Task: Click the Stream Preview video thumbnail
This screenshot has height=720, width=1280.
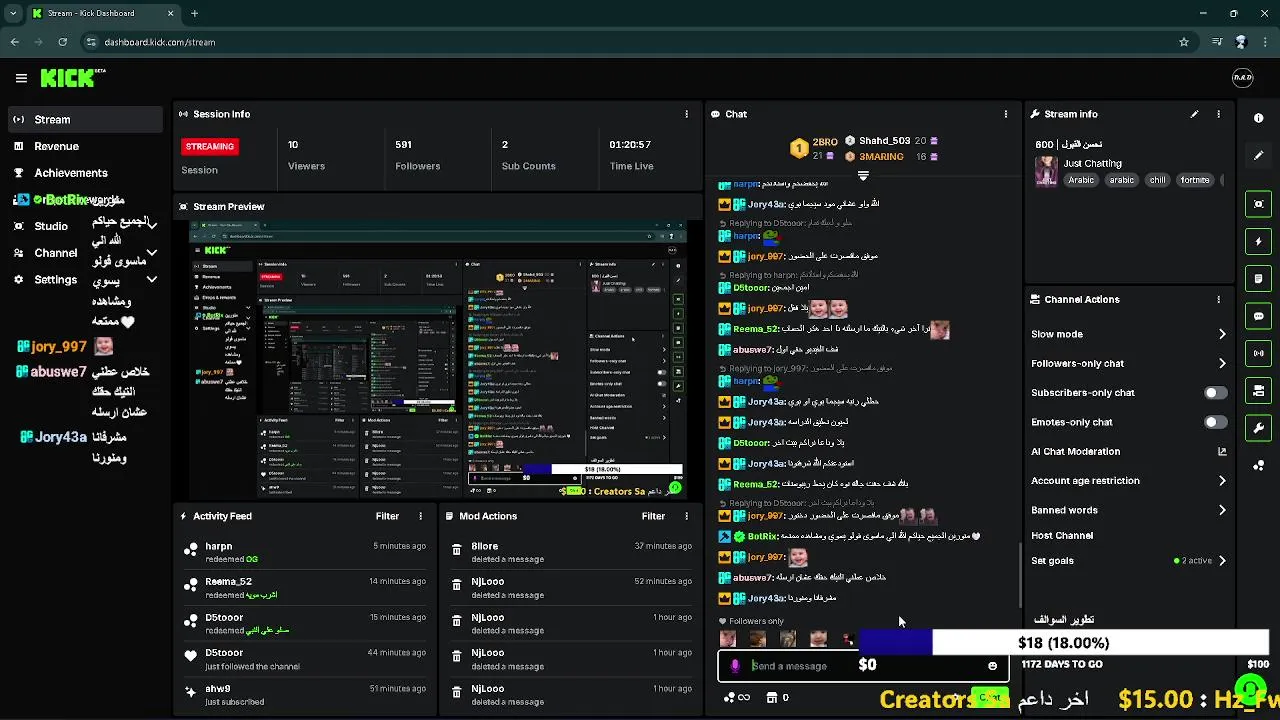Action: pos(437,361)
